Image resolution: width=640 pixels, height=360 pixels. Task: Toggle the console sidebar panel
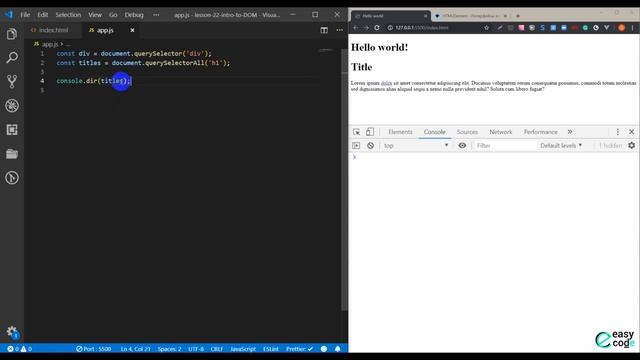[x=356, y=146]
